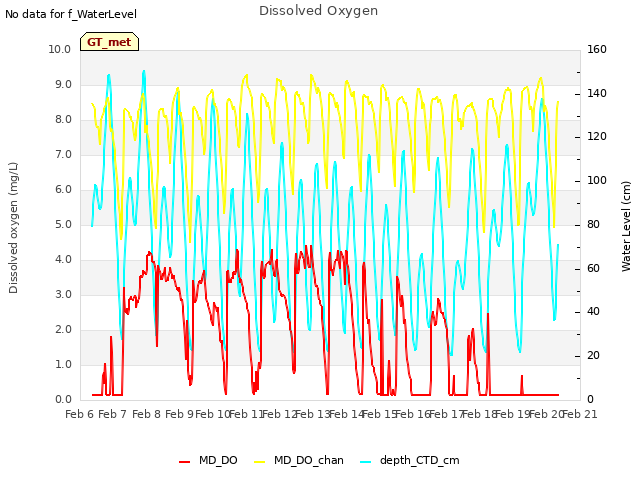Click the Water Level (cm) axis label
Screen dimensions: 640x480
click(626, 227)
